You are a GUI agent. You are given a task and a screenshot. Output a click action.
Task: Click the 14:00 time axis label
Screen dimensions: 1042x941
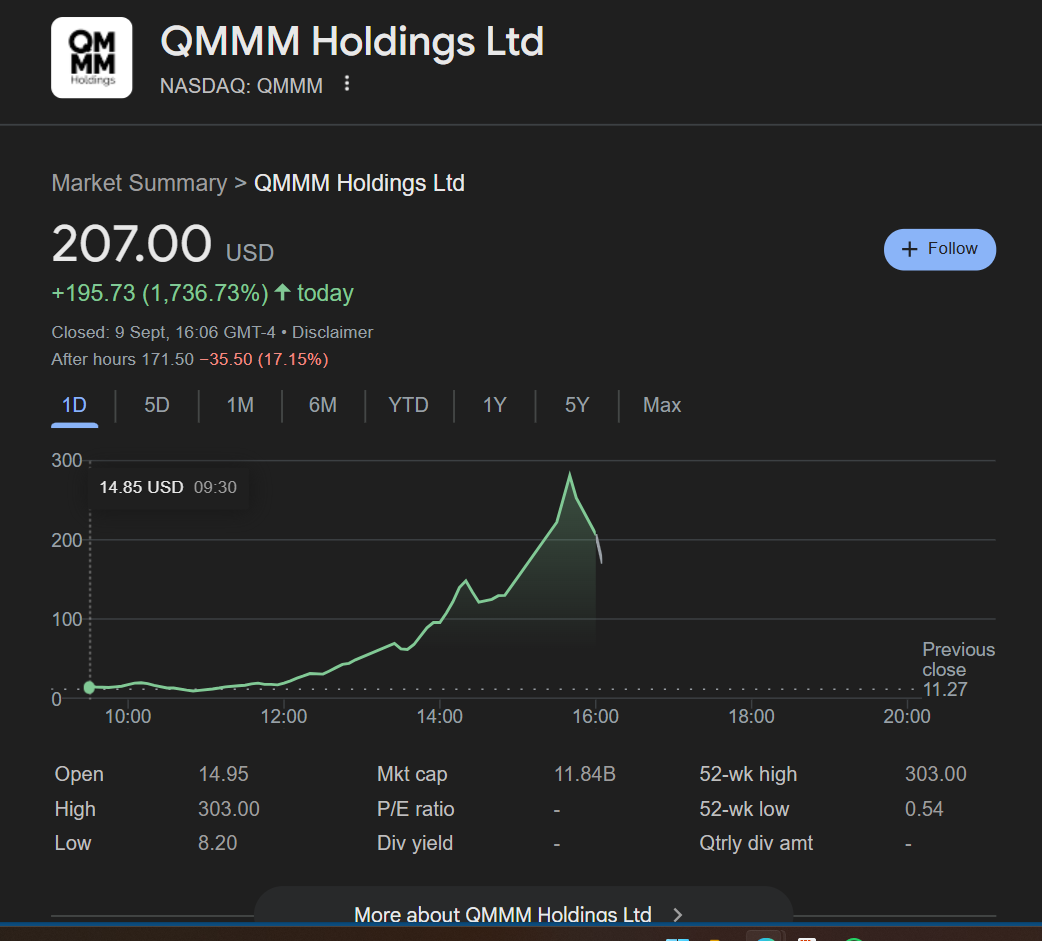coord(440,716)
